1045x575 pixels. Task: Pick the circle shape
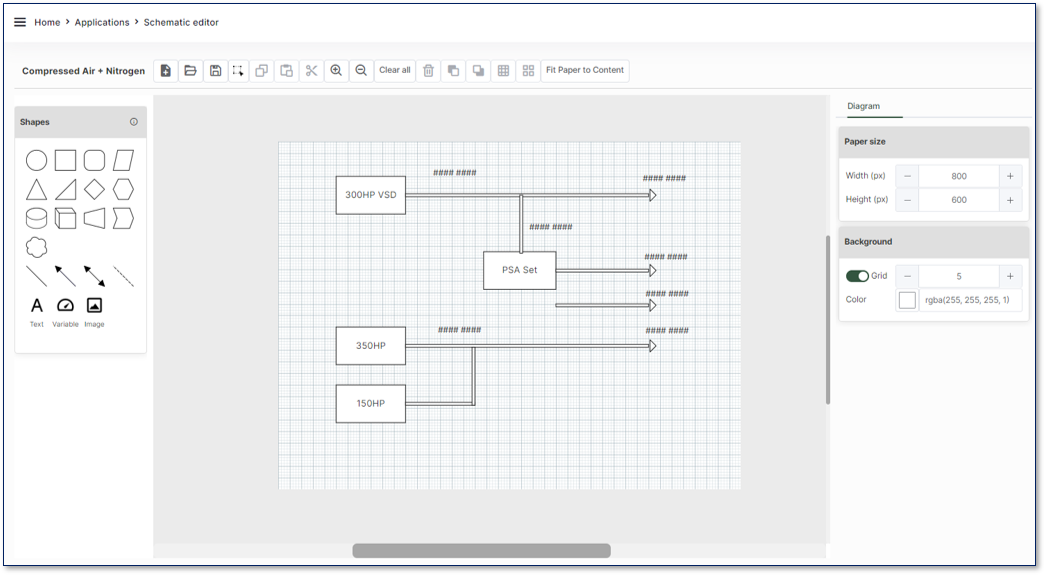coord(37,161)
